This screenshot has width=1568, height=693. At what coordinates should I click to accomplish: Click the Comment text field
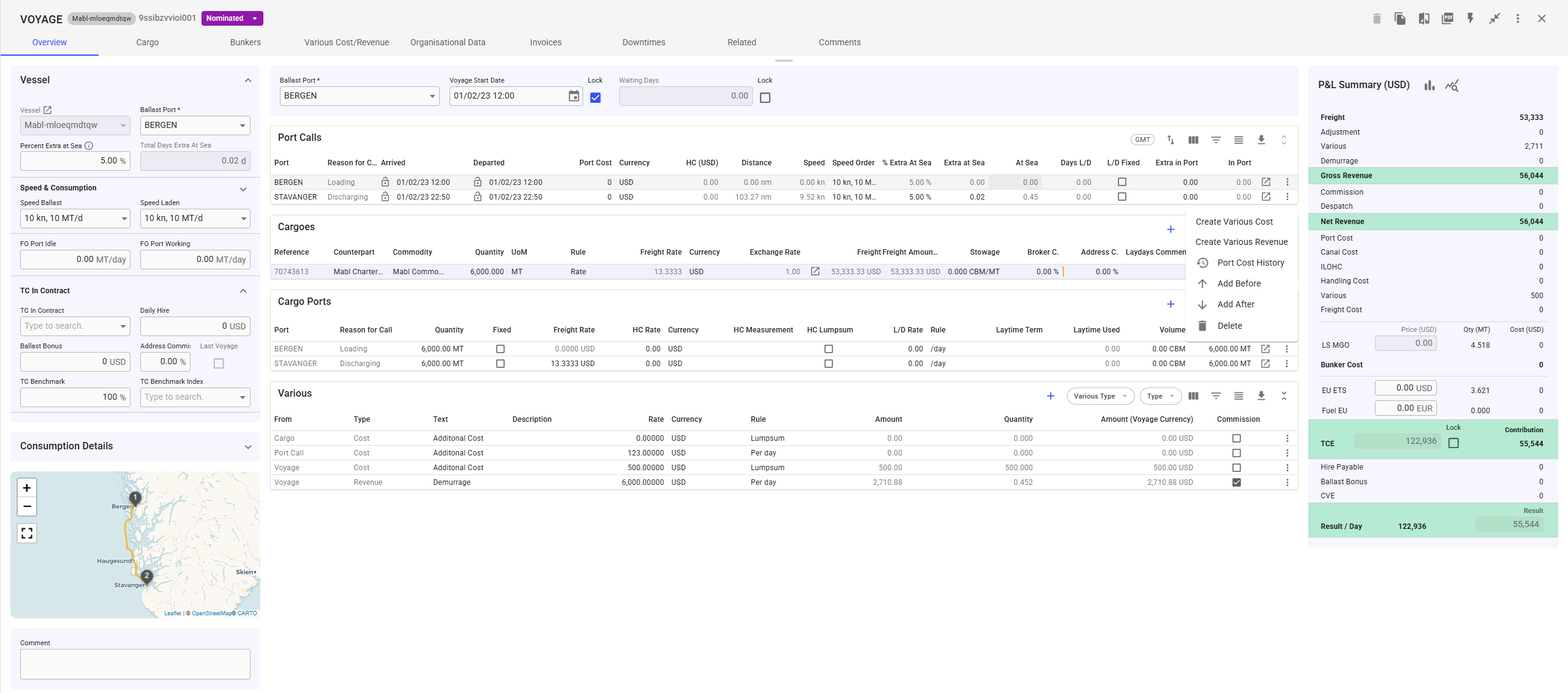pos(135,664)
